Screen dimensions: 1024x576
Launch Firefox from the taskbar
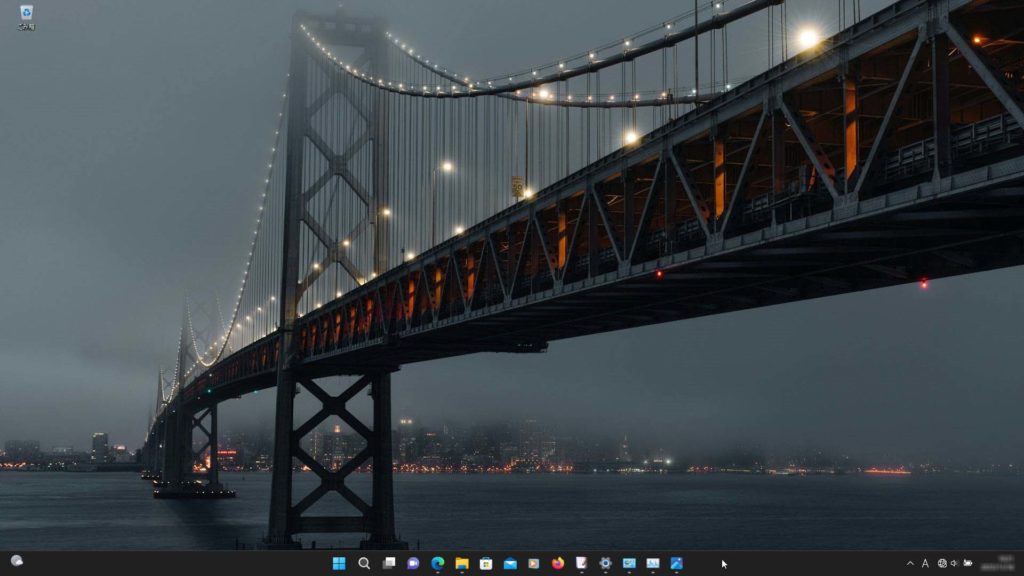point(558,563)
